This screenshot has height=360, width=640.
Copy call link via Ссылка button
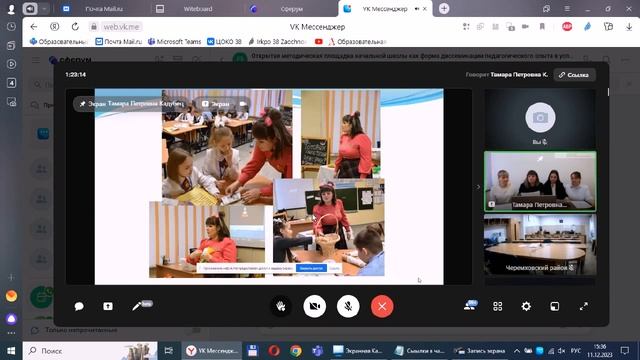574,75
